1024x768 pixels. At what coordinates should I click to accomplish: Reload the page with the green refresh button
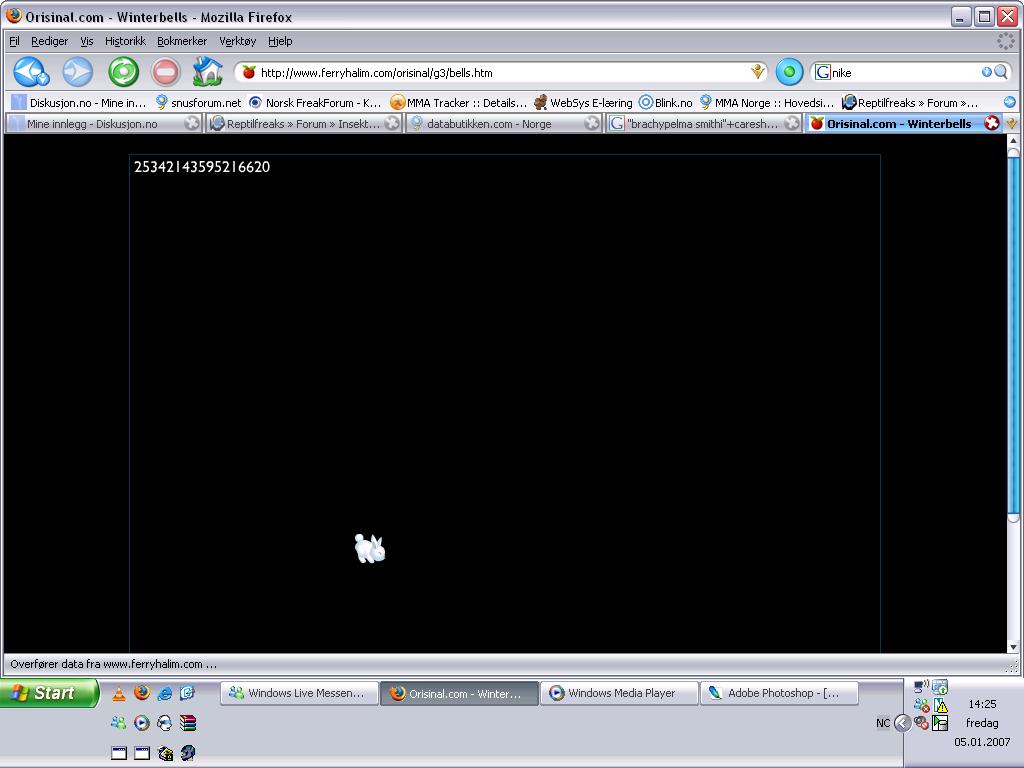pyautogui.click(x=123, y=72)
